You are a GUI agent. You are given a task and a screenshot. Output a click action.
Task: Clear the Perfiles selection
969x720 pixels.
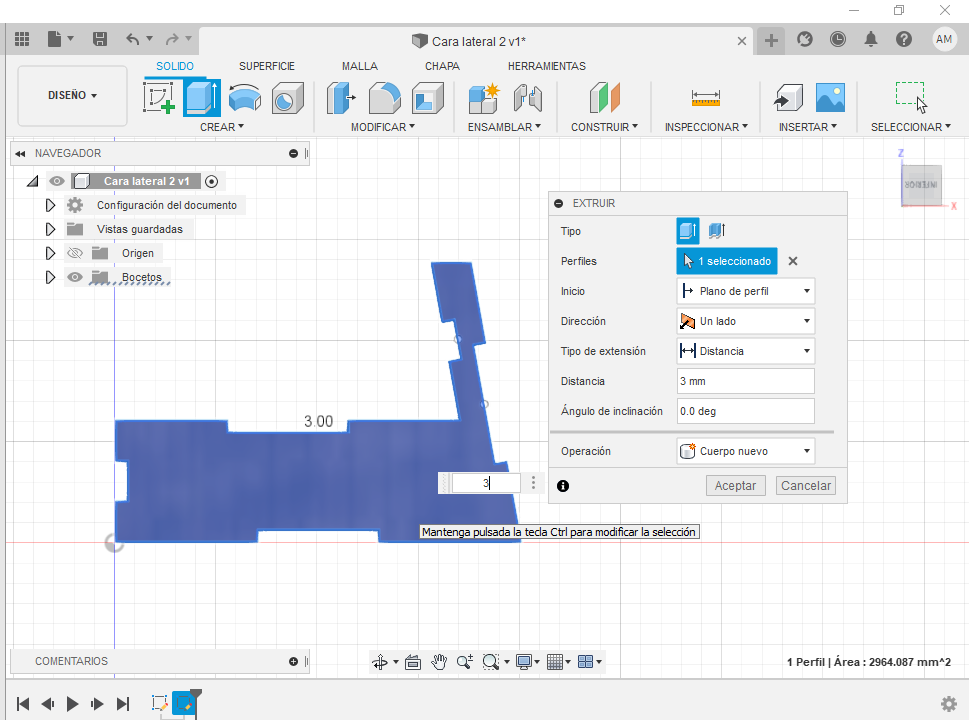pos(793,261)
